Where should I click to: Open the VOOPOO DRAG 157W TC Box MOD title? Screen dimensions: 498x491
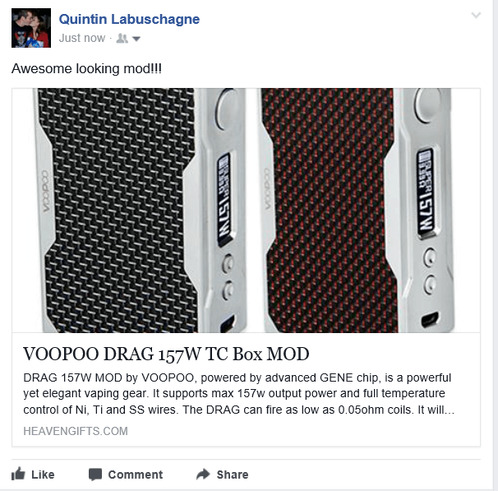click(166, 354)
